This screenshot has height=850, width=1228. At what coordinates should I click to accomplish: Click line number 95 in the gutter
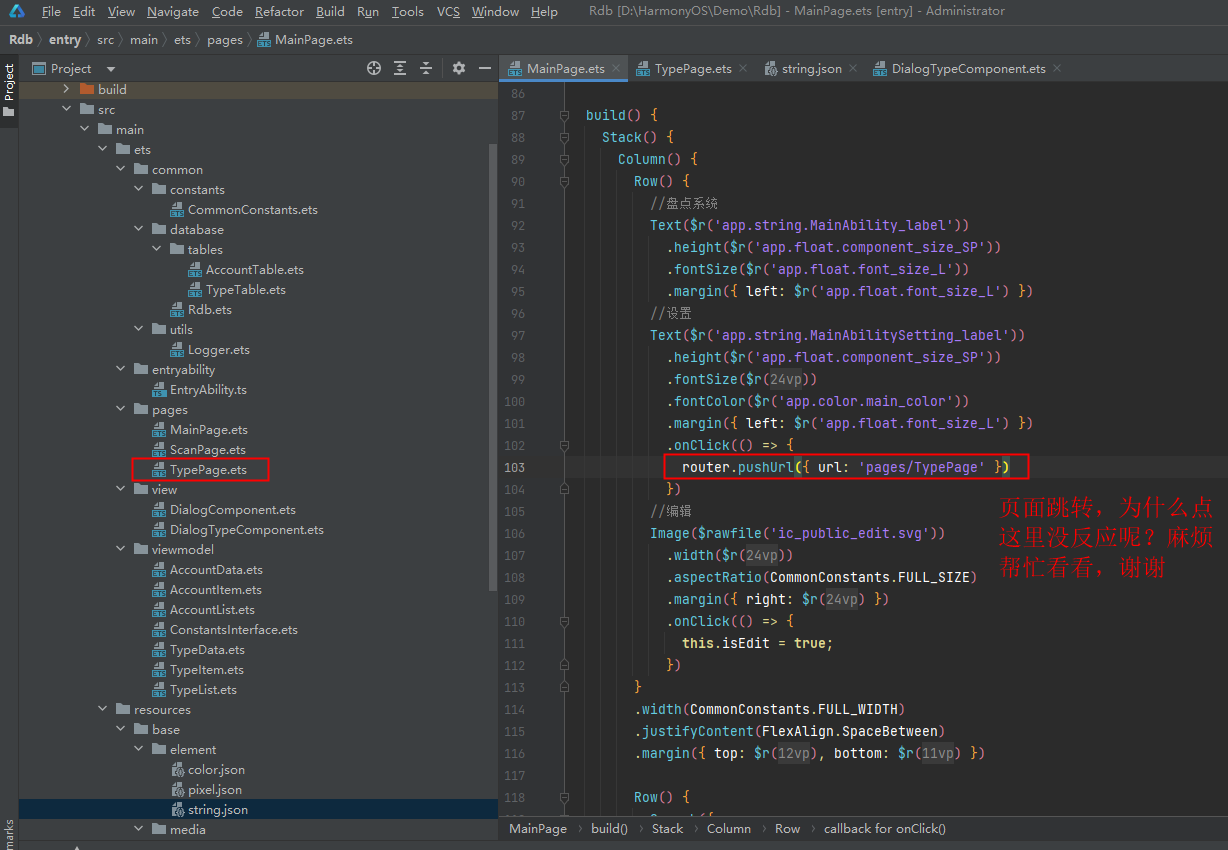click(517, 291)
